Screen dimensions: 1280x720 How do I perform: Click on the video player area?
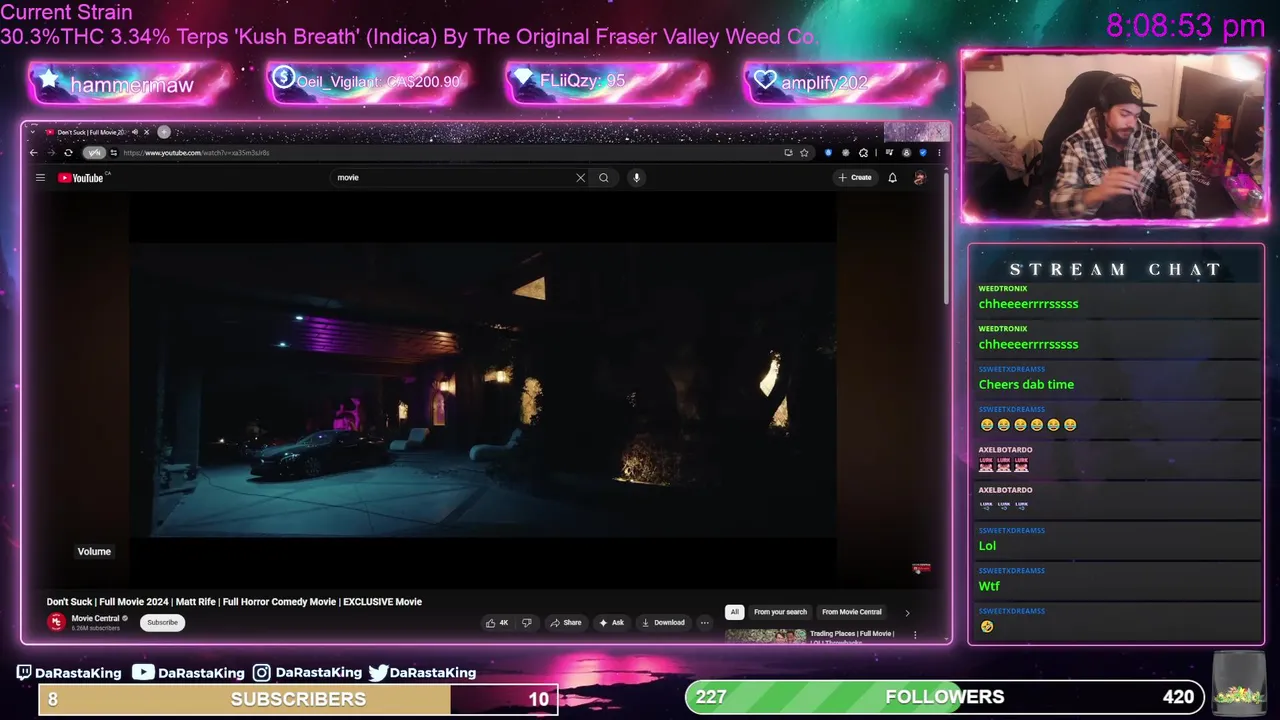point(483,390)
